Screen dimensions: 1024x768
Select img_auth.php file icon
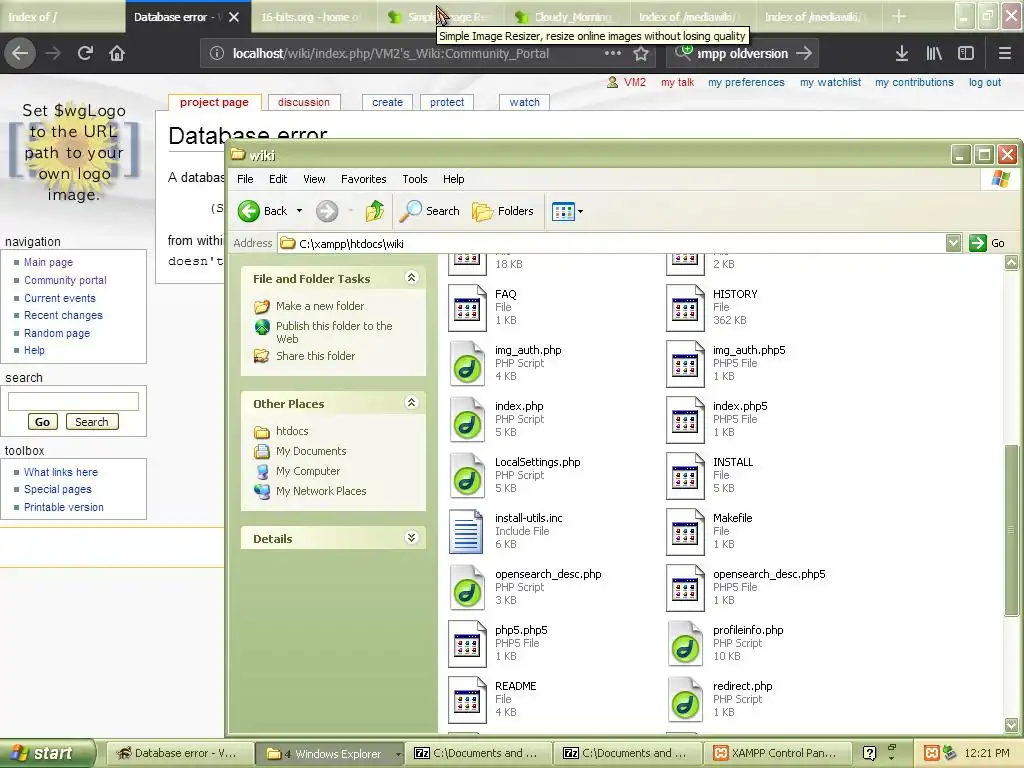(467, 364)
